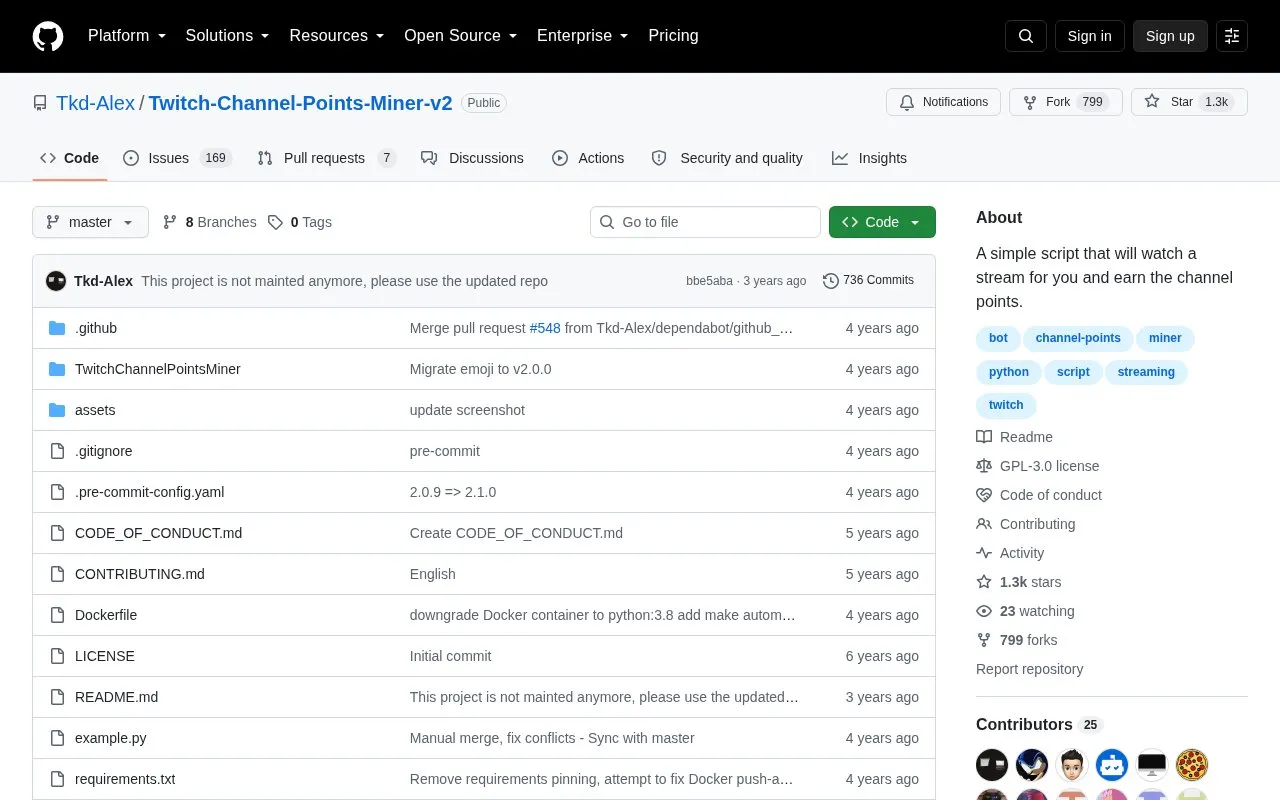Open the search magnifier button
Viewport: 1280px width, 800px height.
pyautogui.click(x=1026, y=36)
